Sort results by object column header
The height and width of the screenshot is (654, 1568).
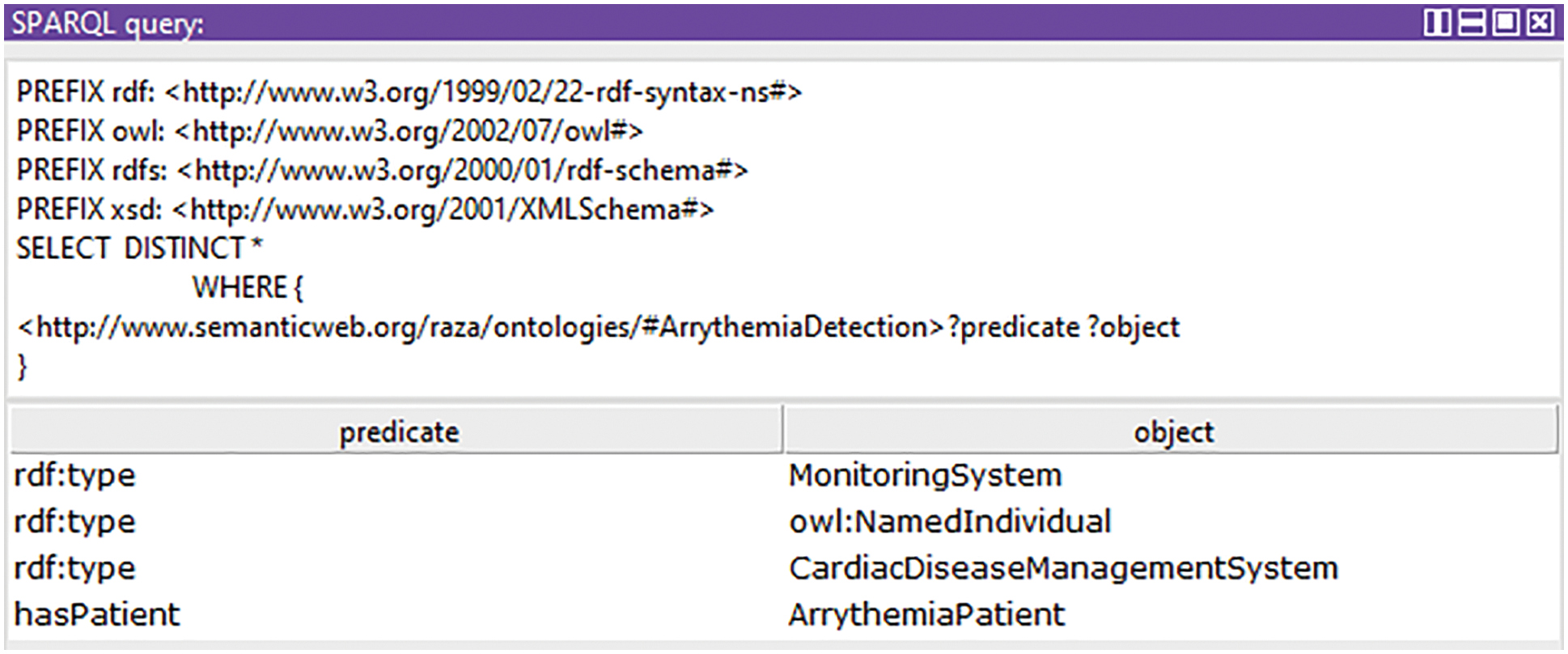pos(1172,431)
